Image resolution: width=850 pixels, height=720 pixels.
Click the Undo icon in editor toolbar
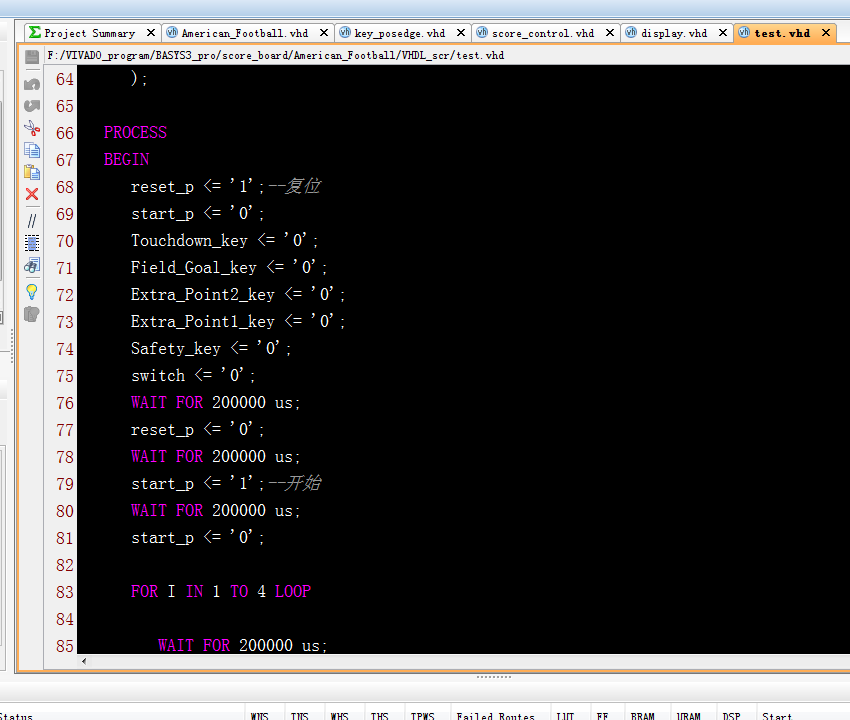32,84
